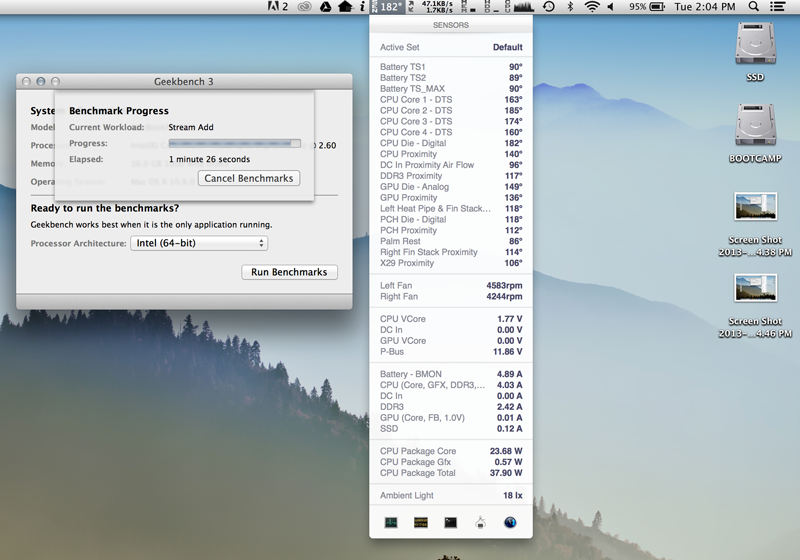
Task: Open Google Drive menu bar icon
Action: click(326, 7)
